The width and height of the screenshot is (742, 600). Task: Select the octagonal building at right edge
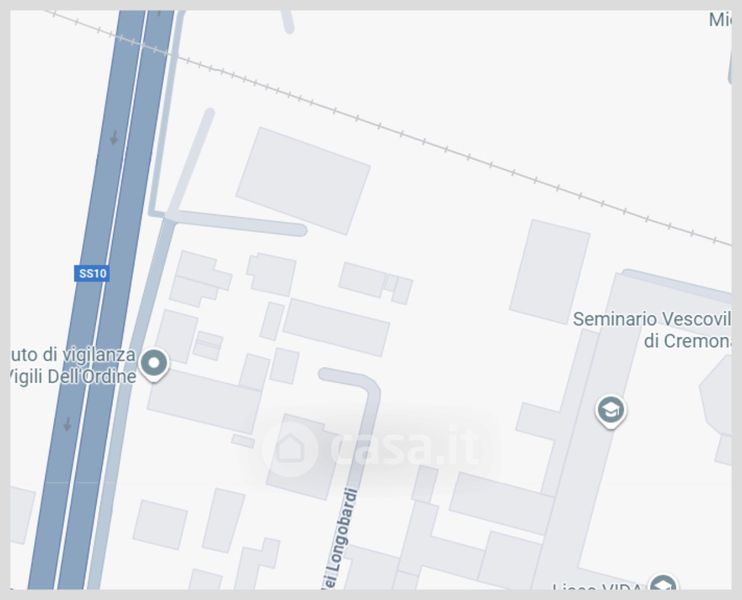coord(716,396)
